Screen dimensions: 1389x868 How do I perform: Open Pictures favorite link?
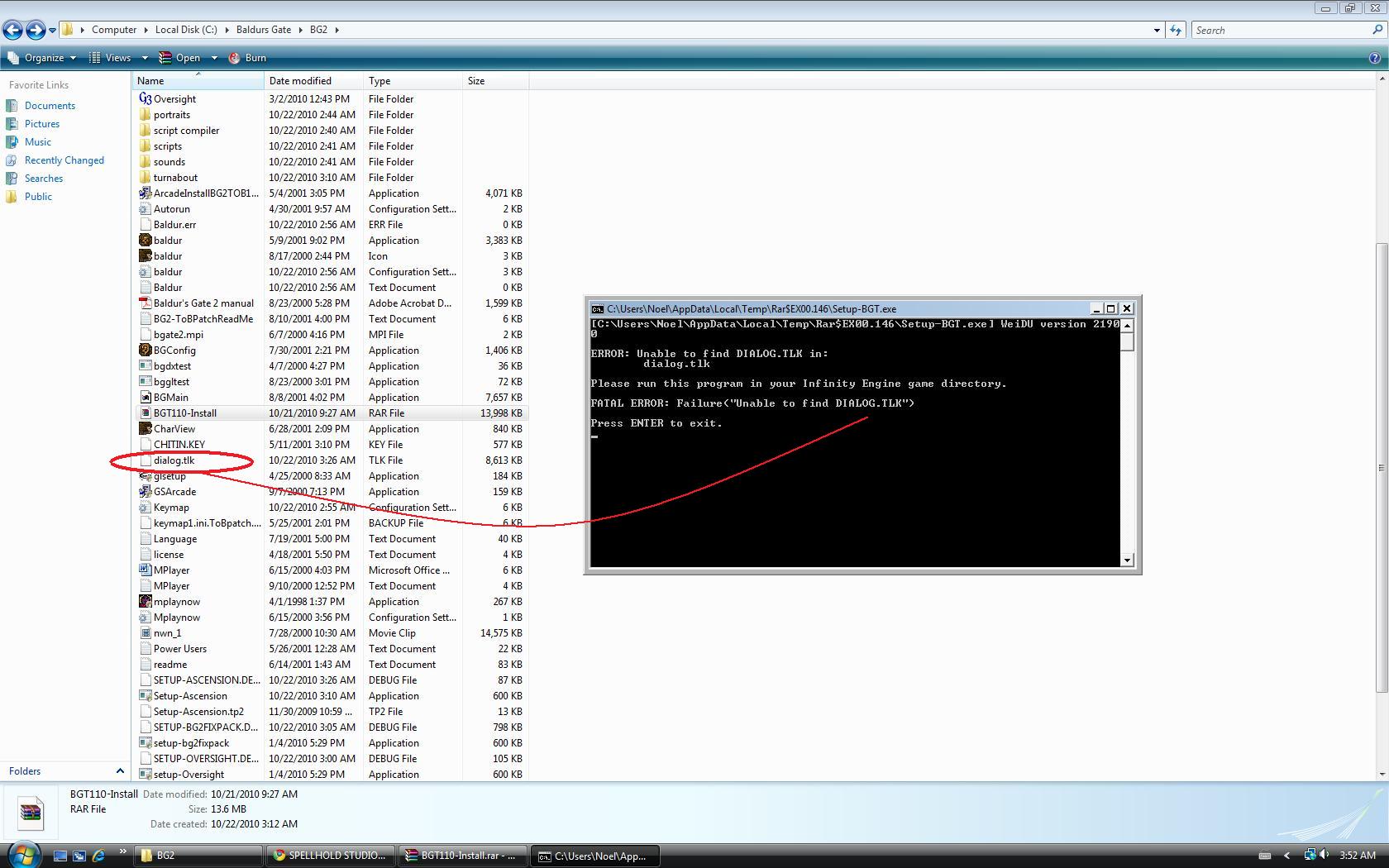(x=42, y=124)
